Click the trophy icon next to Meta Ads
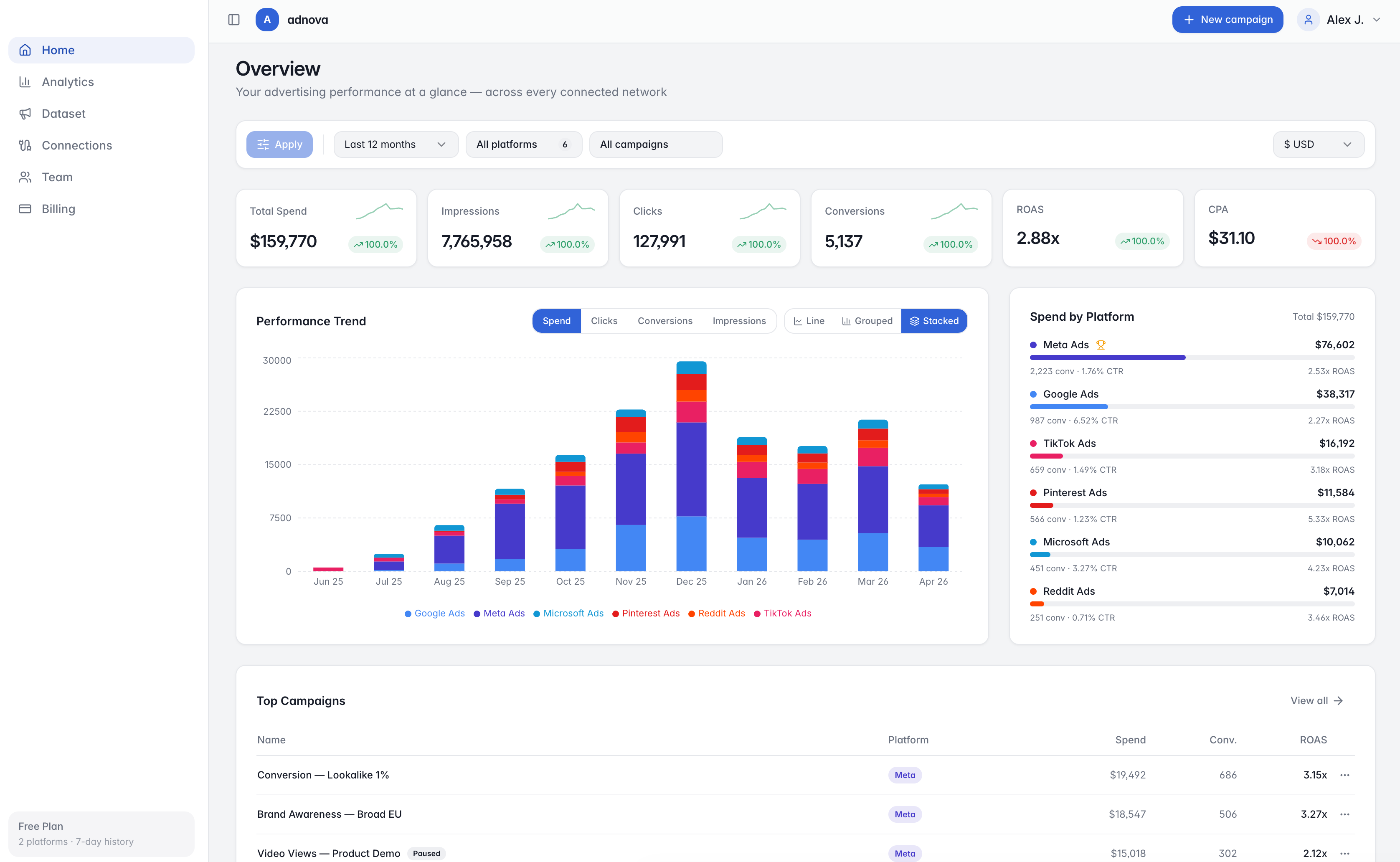The width and height of the screenshot is (1400, 862). [1101, 345]
